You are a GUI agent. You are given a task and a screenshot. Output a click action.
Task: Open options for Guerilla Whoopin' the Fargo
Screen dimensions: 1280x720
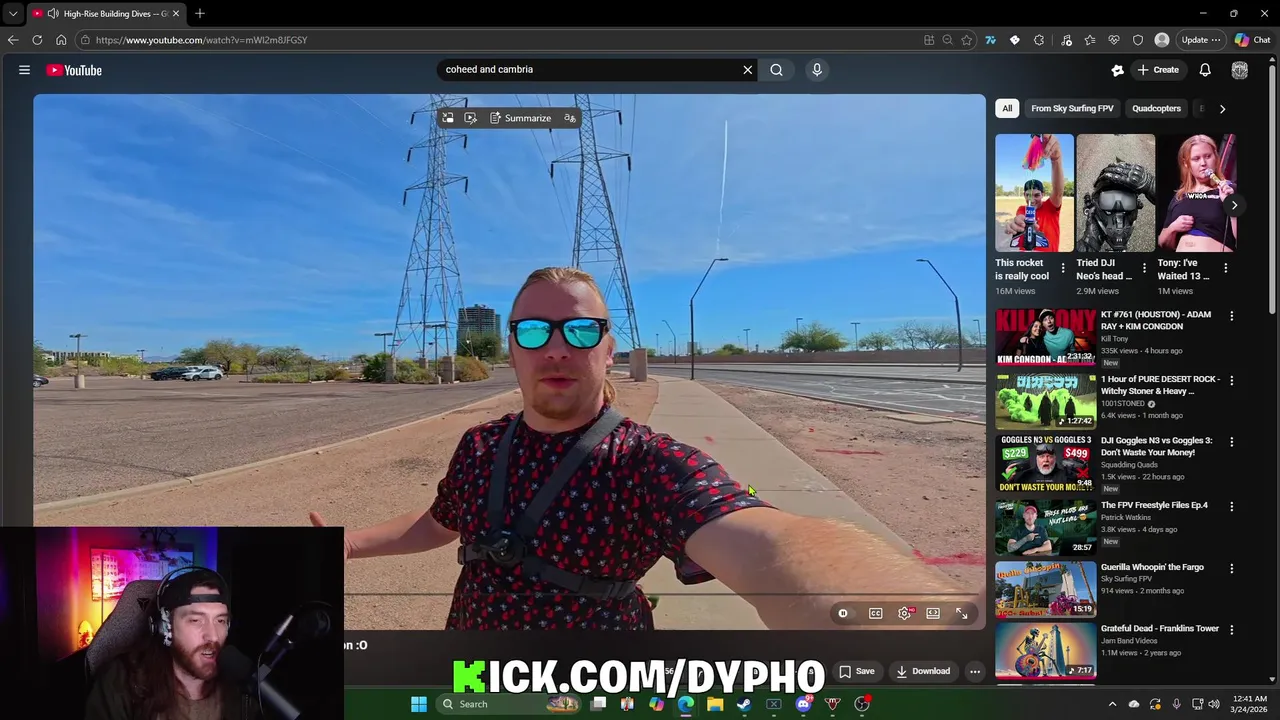click(x=1231, y=569)
